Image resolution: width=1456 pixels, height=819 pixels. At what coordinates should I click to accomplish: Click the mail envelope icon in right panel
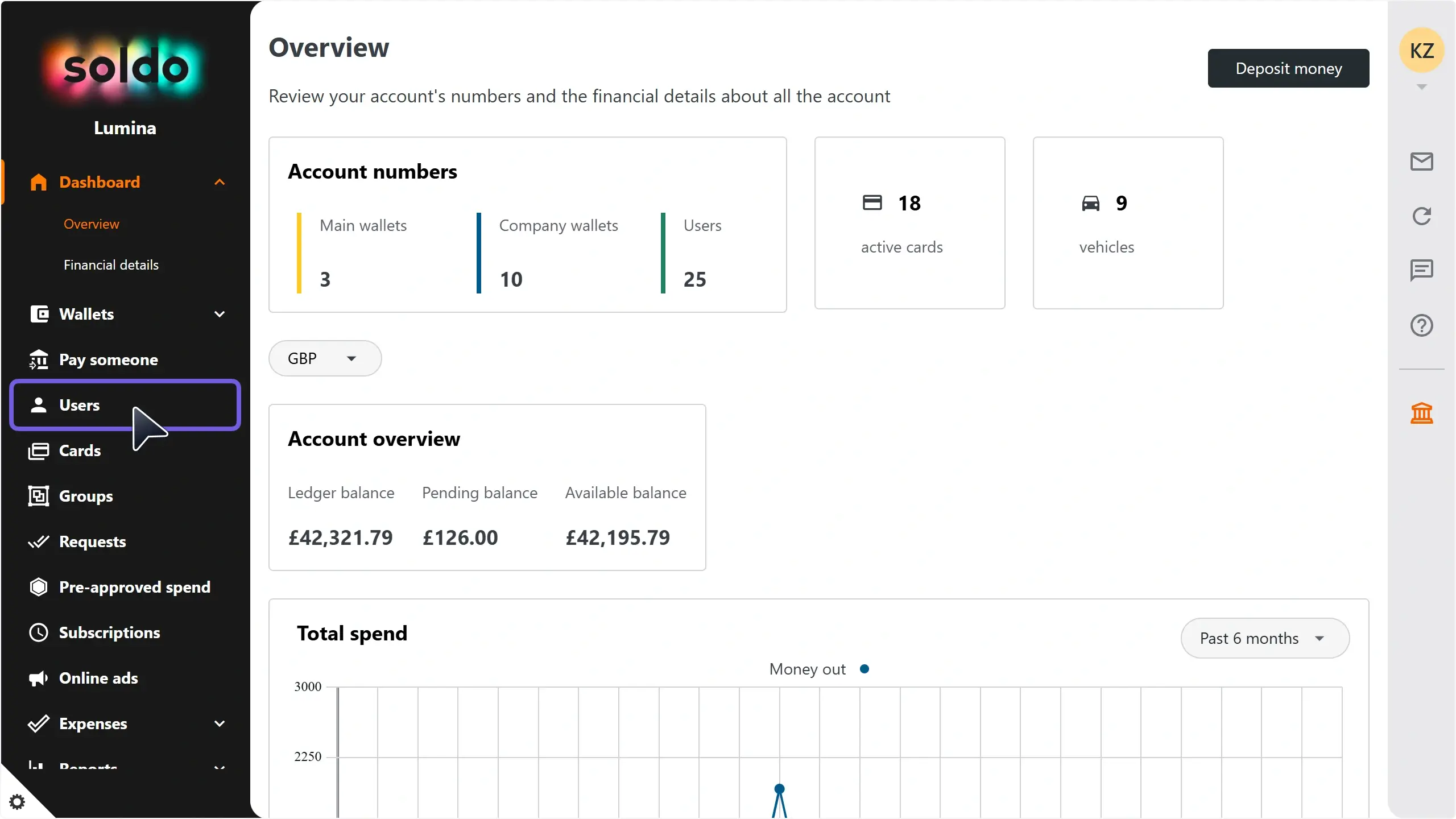tap(1421, 162)
